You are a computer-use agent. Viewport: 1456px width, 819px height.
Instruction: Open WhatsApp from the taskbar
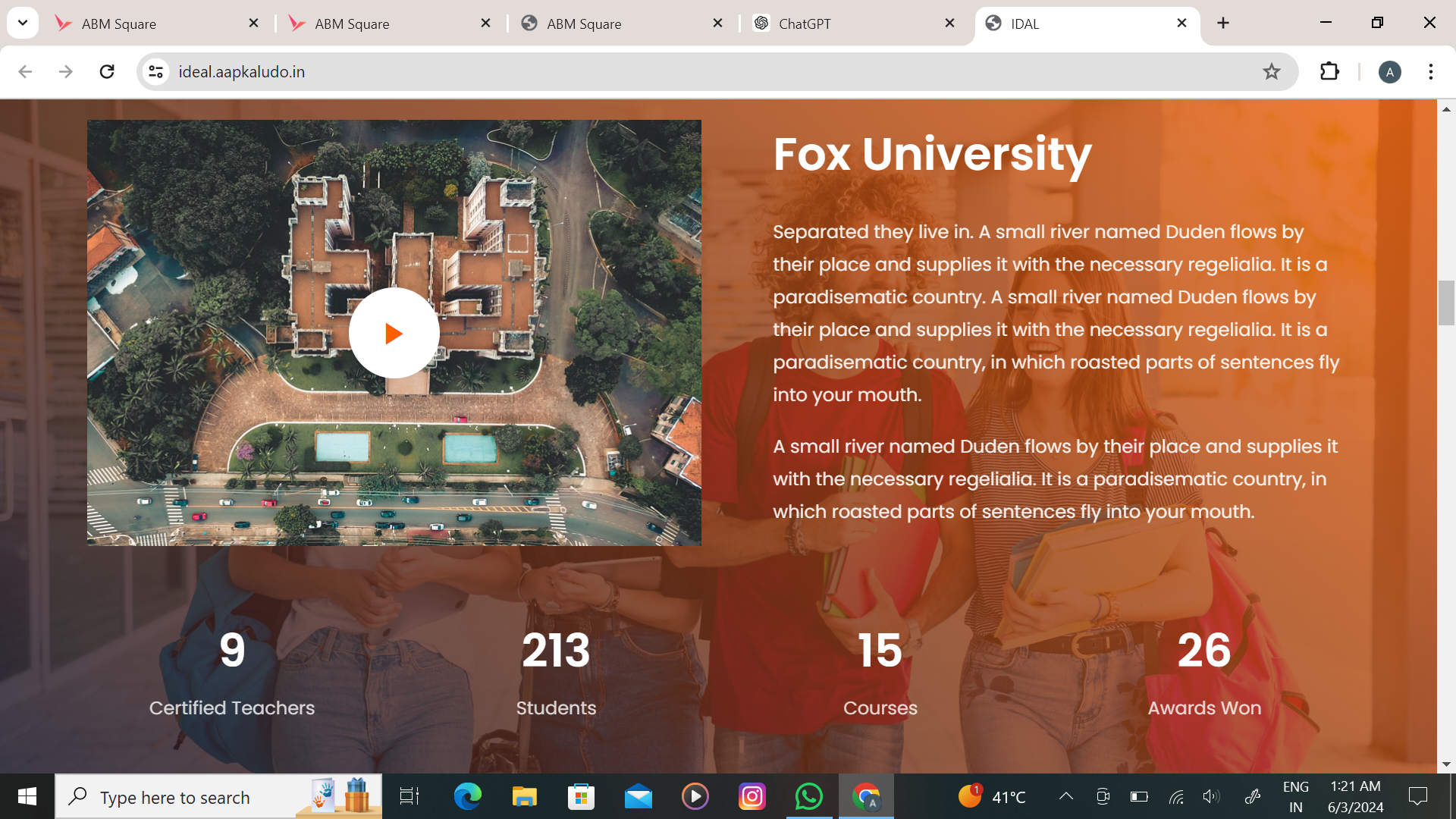click(x=808, y=796)
